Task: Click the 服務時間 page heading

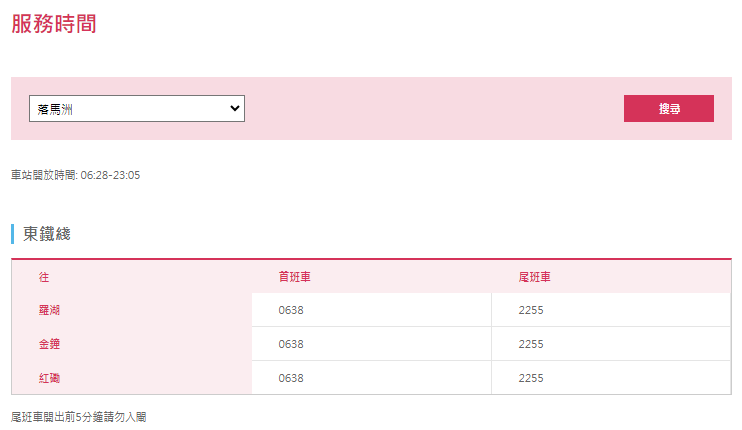Action: [x=54, y=24]
